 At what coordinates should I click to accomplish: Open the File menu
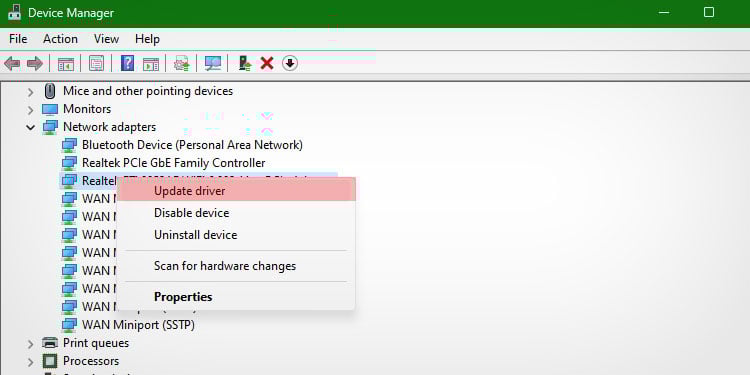click(x=18, y=39)
